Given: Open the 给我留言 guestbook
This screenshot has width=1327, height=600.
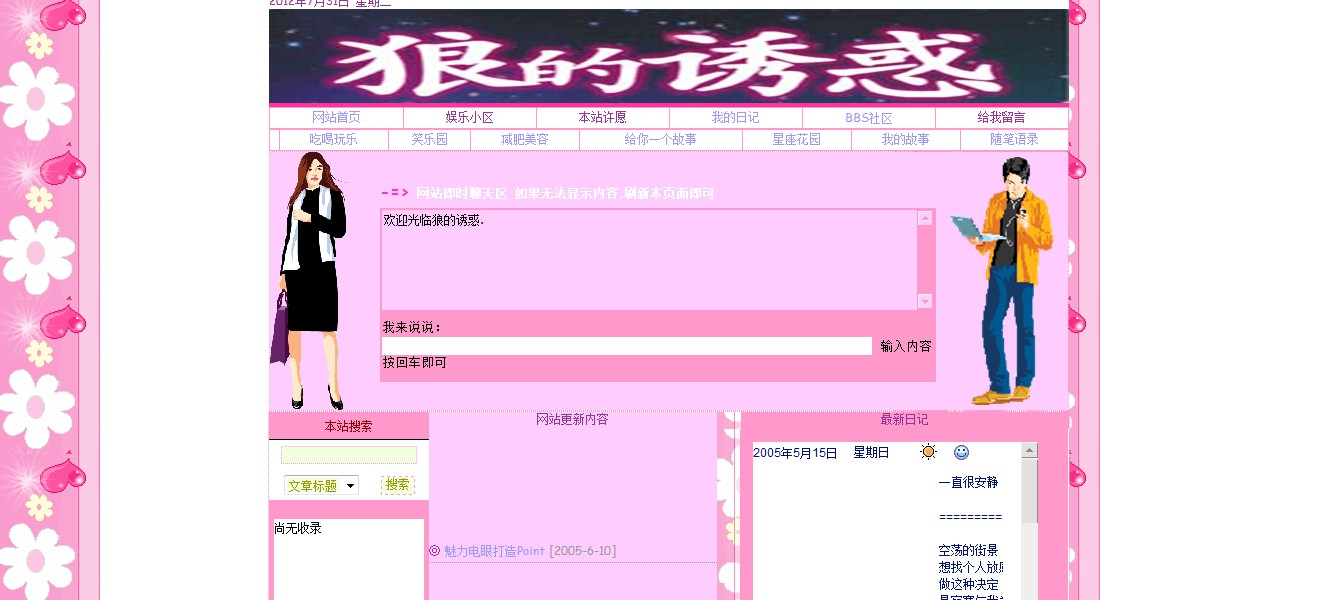Looking at the screenshot, I should pos(1002,118).
